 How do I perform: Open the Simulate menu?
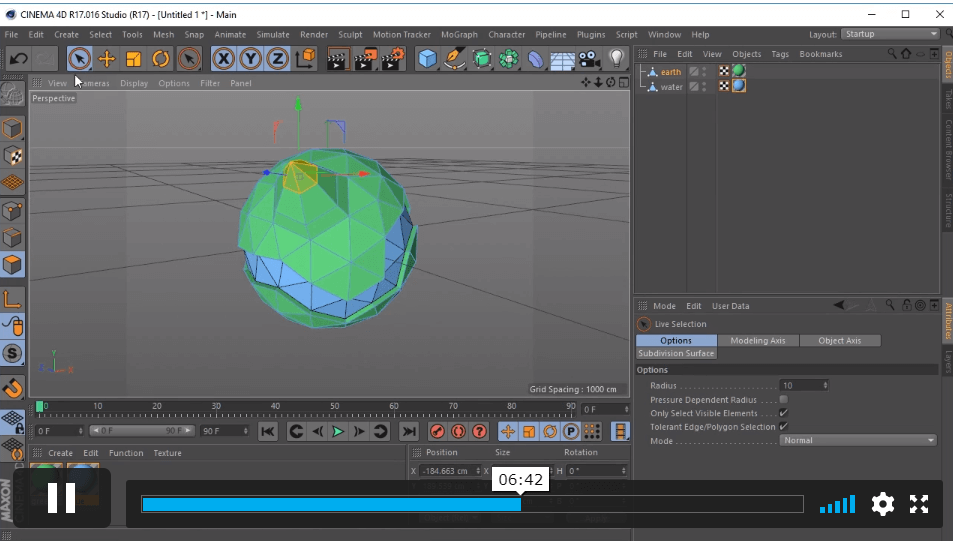pyautogui.click(x=273, y=35)
